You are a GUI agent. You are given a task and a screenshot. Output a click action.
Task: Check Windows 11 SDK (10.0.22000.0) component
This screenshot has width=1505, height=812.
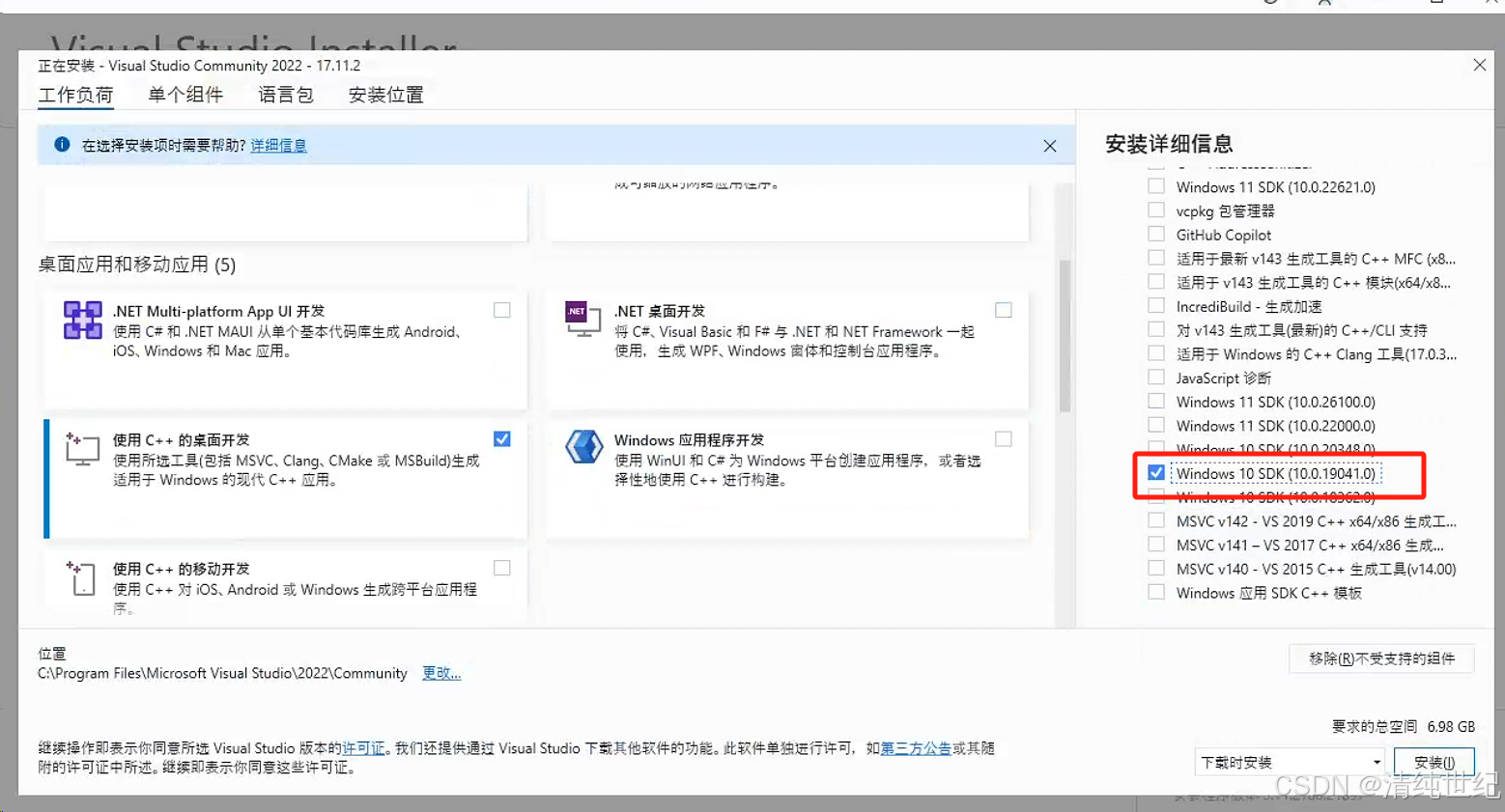coord(1156,425)
